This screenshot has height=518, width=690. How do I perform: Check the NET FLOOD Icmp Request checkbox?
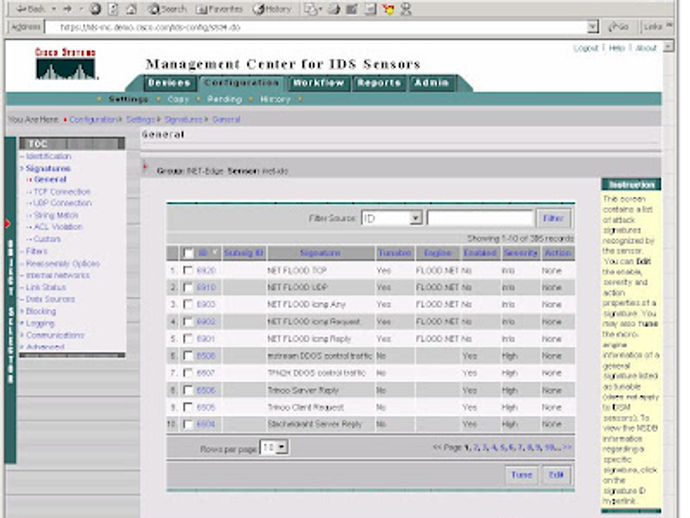pos(188,322)
